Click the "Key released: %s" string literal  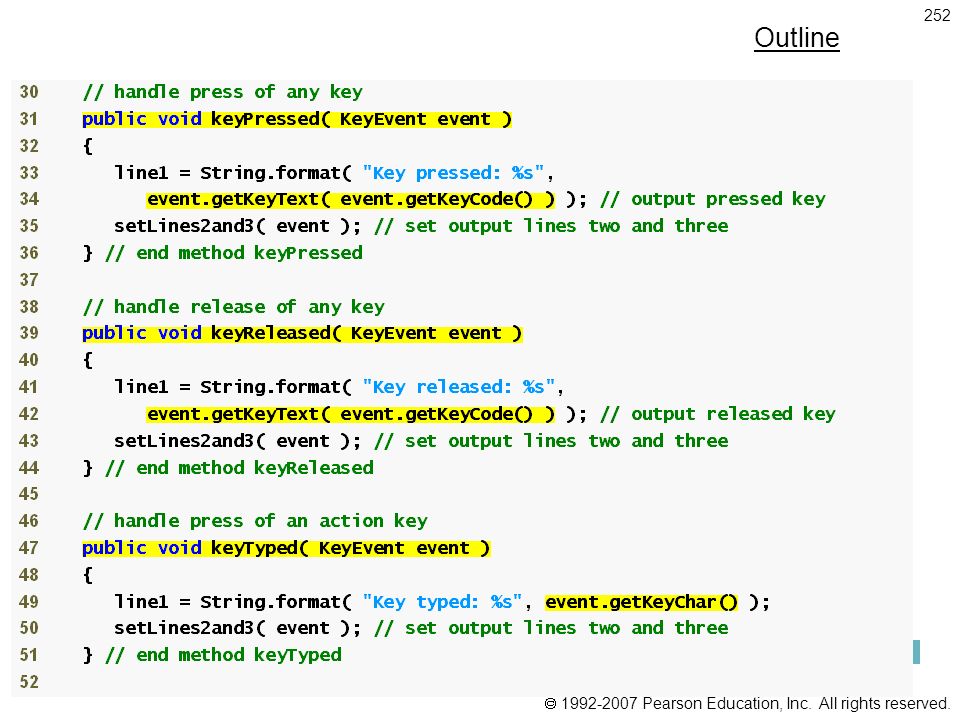[459, 388]
